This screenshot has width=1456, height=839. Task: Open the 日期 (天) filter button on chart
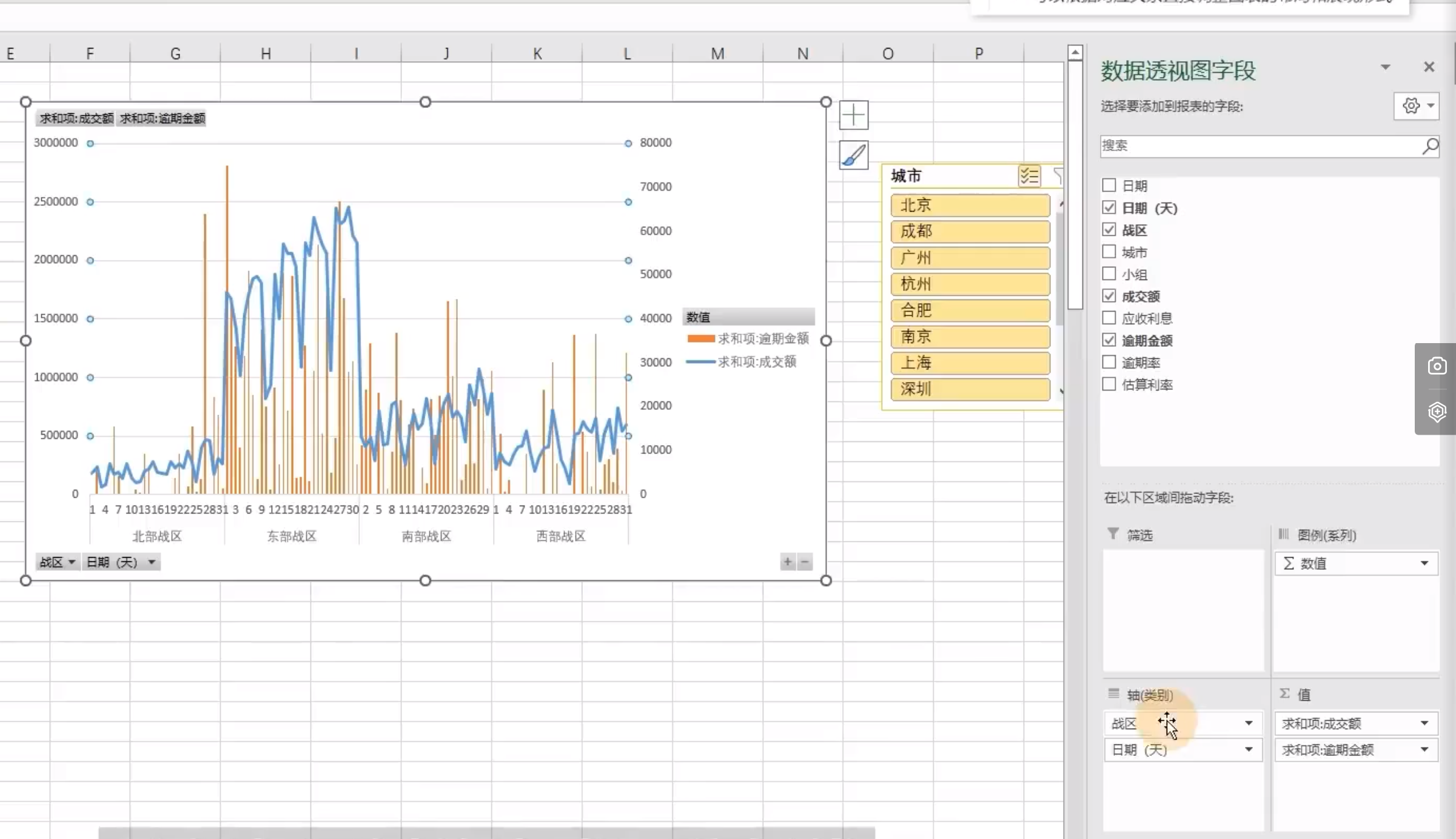click(121, 562)
